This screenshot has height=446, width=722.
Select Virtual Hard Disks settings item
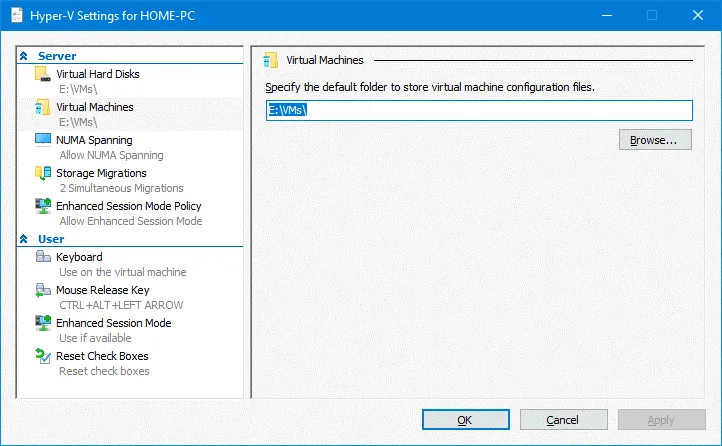click(x=97, y=74)
